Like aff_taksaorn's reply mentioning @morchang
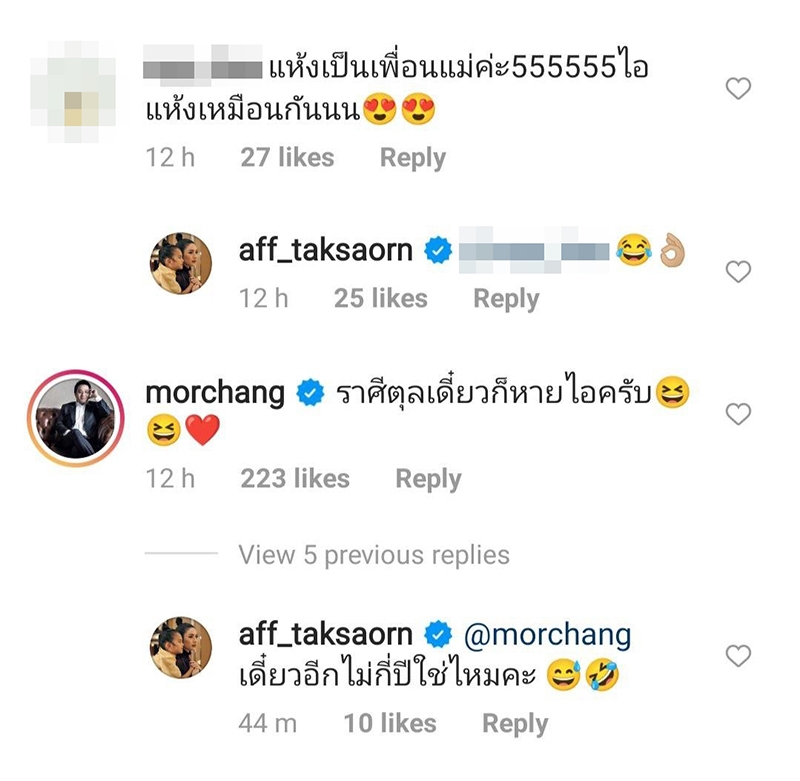800x781 pixels. (x=738, y=656)
